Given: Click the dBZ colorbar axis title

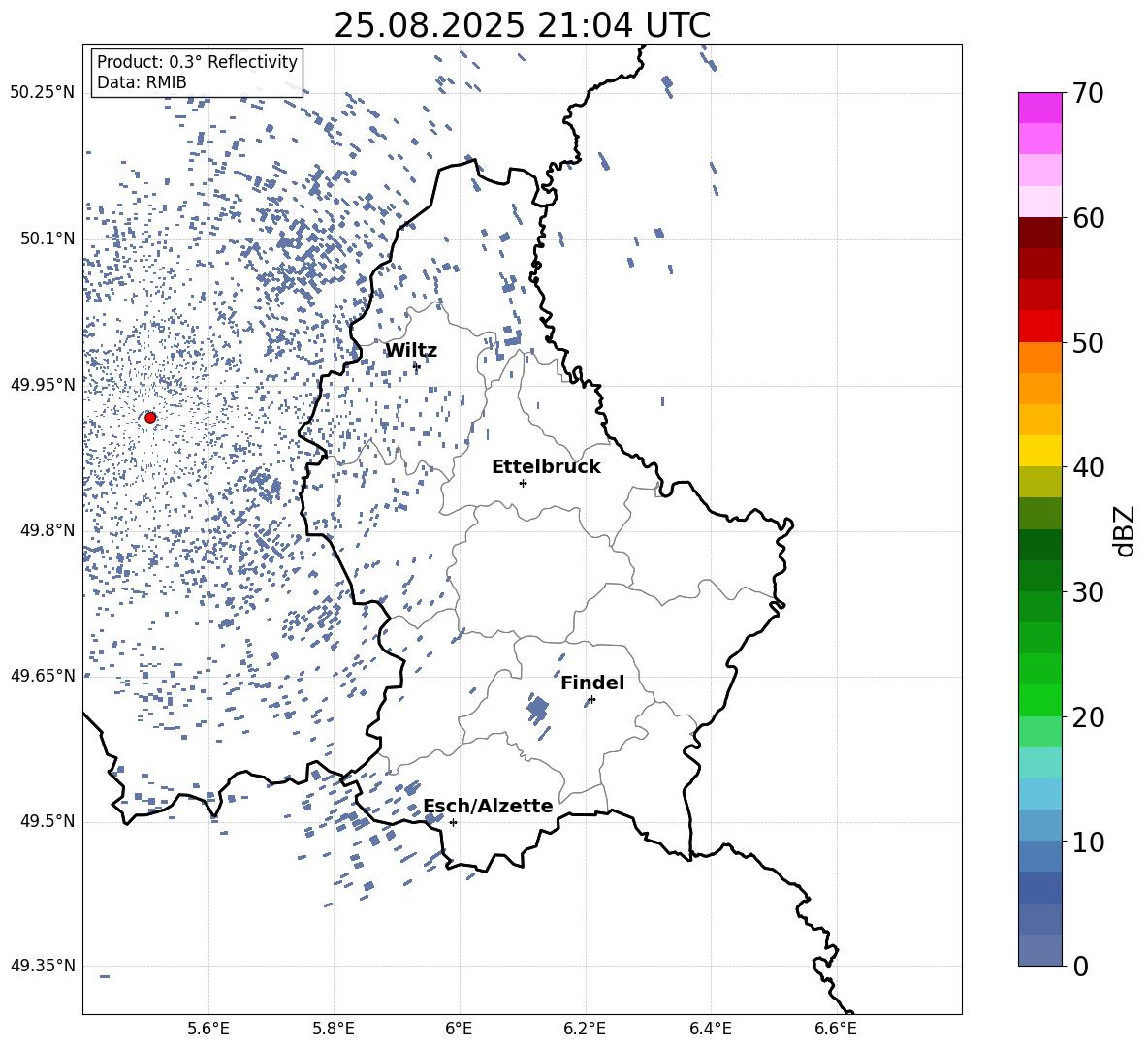Looking at the screenshot, I should tap(1126, 530).
